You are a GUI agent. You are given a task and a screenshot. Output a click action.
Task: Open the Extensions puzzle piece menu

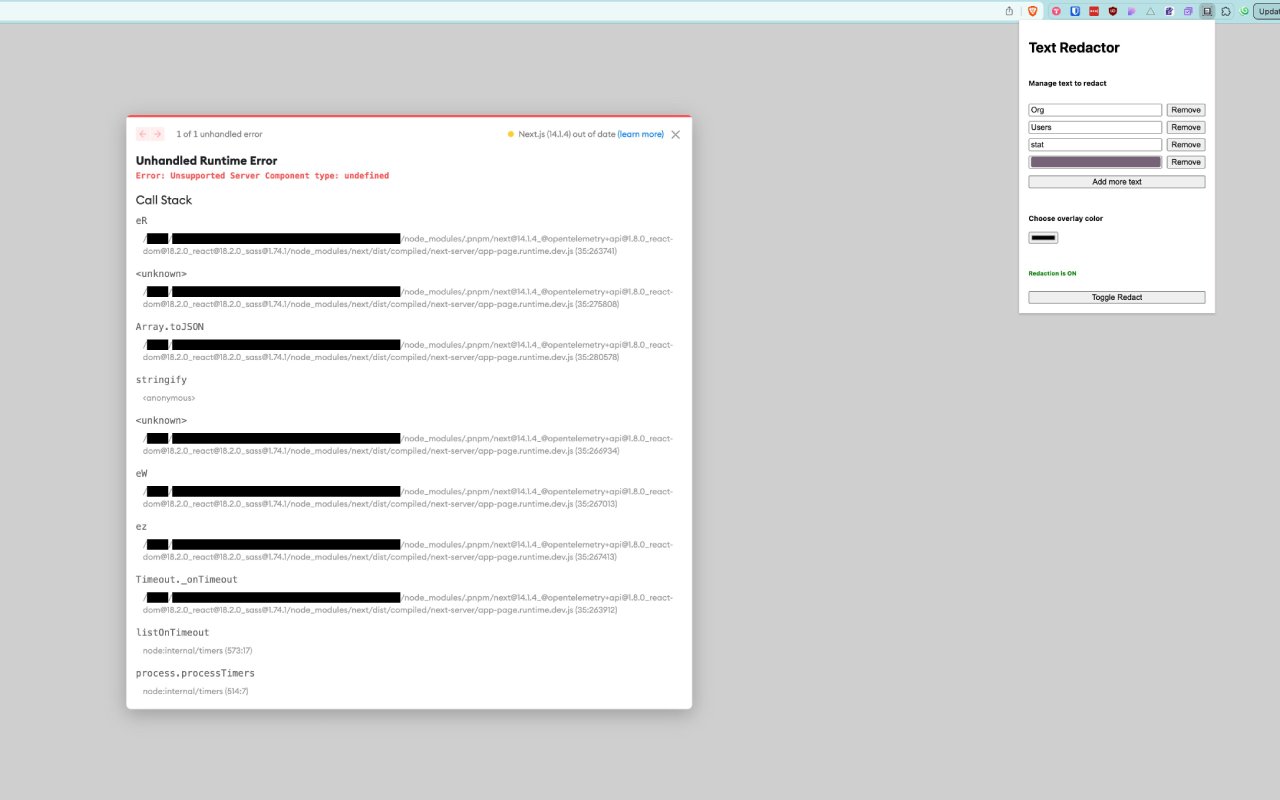[x=1226, y=11]
